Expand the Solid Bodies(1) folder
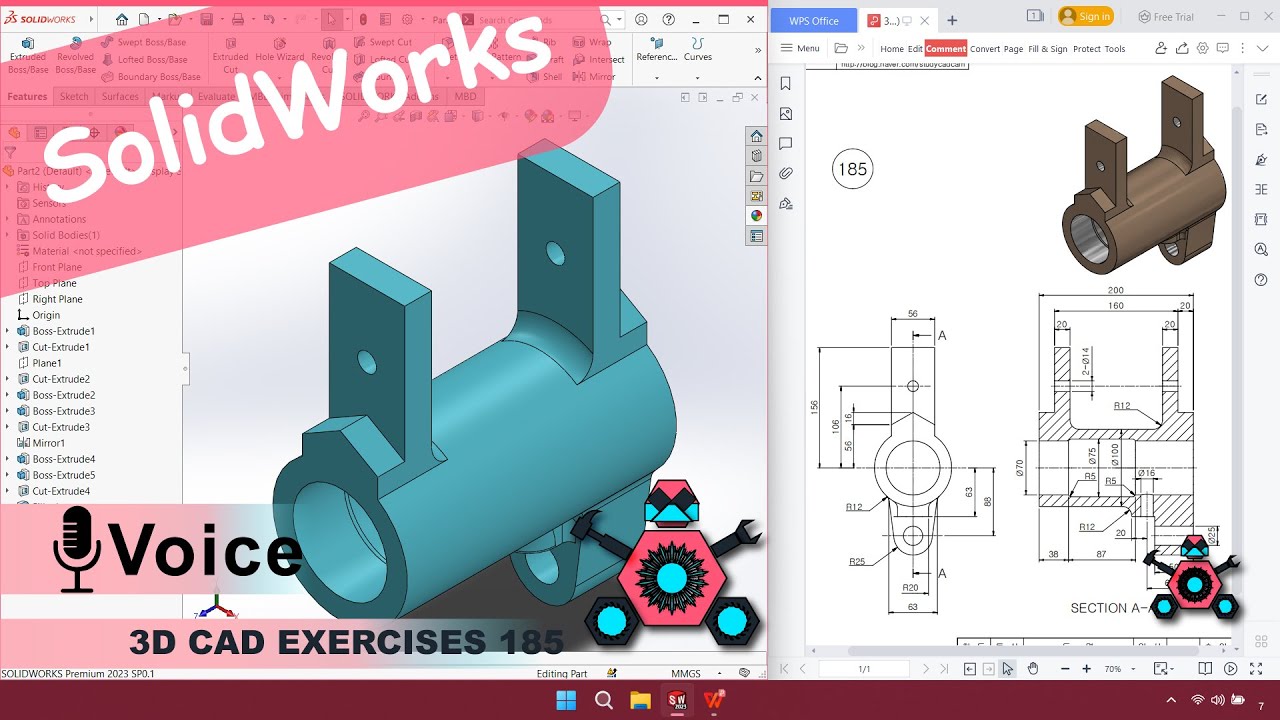 (x=8, y=235)
